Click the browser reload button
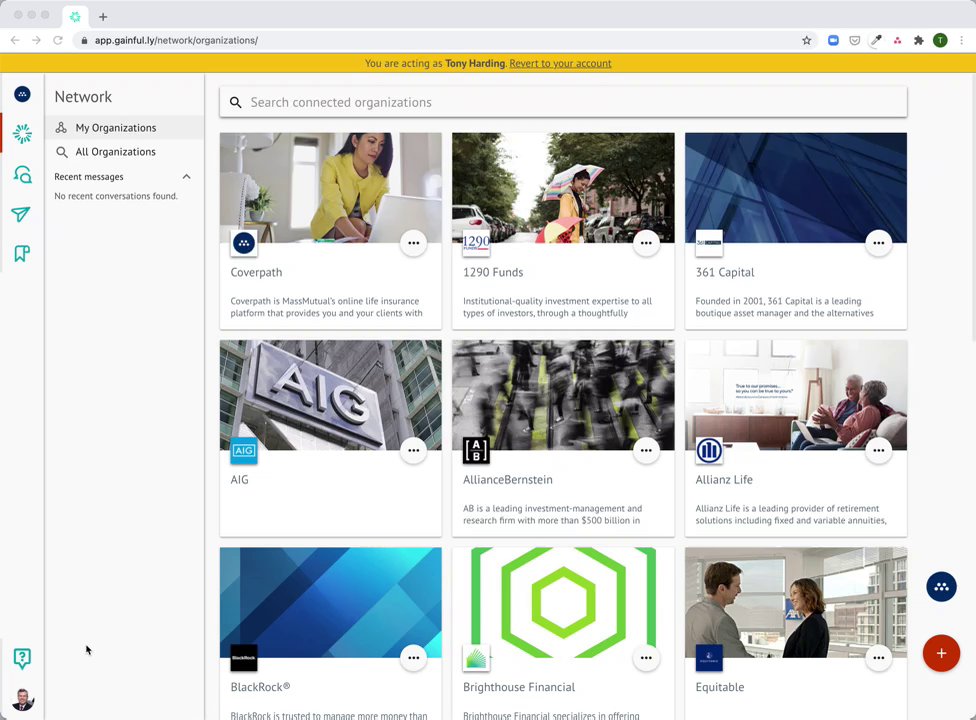Screen dimensions: 976x720 click(x=58, y=40)
